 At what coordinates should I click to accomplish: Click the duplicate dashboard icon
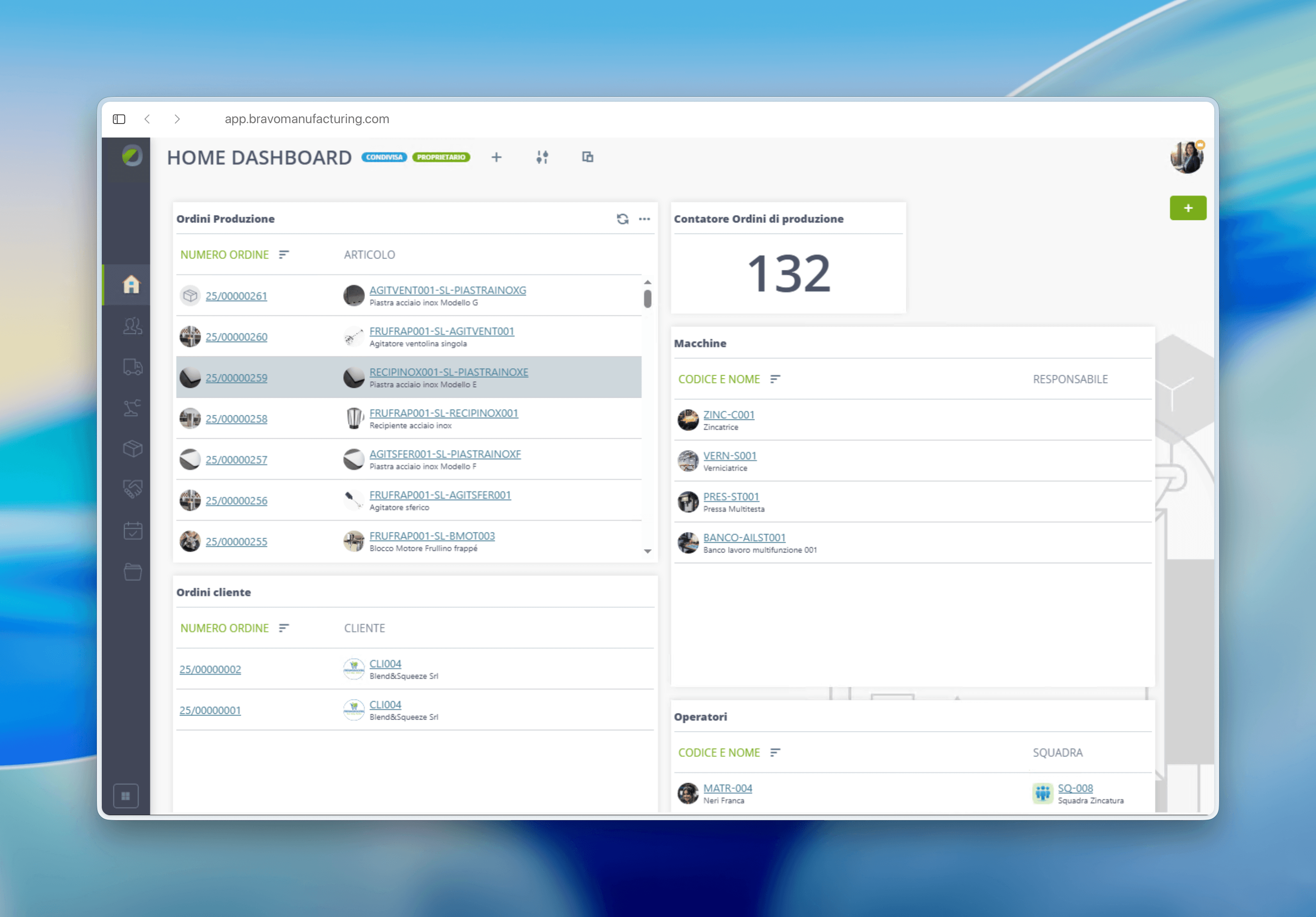[x=587, y=157]
